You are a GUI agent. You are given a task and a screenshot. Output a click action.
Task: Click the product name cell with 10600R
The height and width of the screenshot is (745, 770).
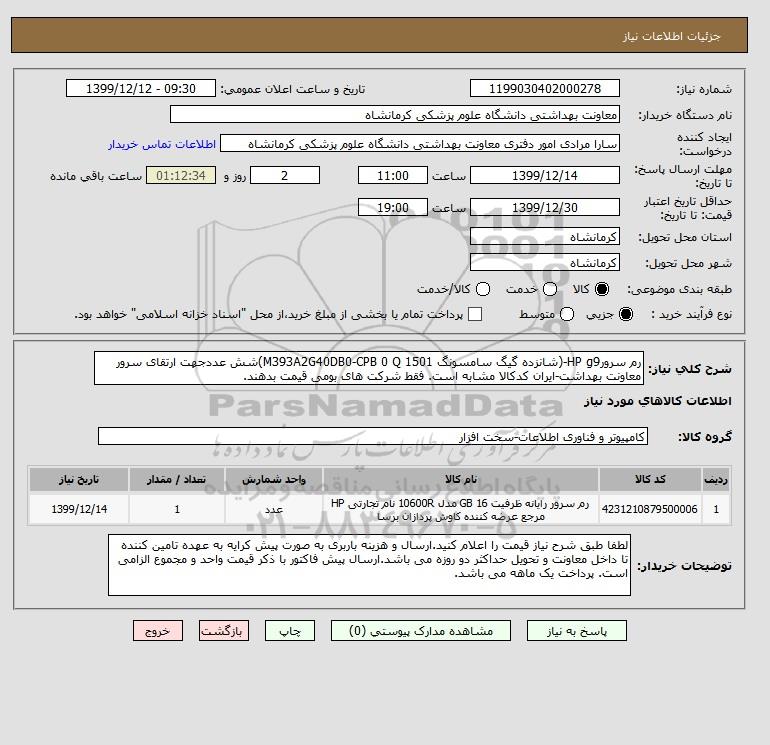click(461, 509)
